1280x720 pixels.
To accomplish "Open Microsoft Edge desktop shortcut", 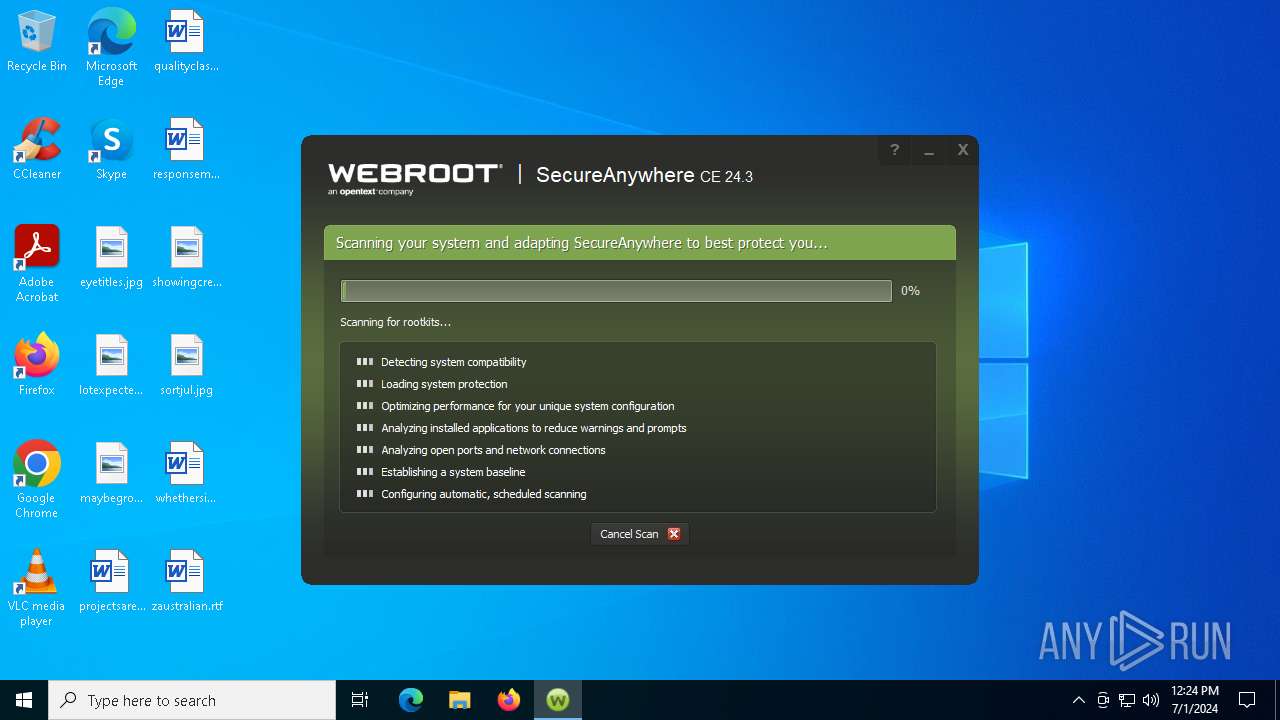I will (x=111, y=47).
